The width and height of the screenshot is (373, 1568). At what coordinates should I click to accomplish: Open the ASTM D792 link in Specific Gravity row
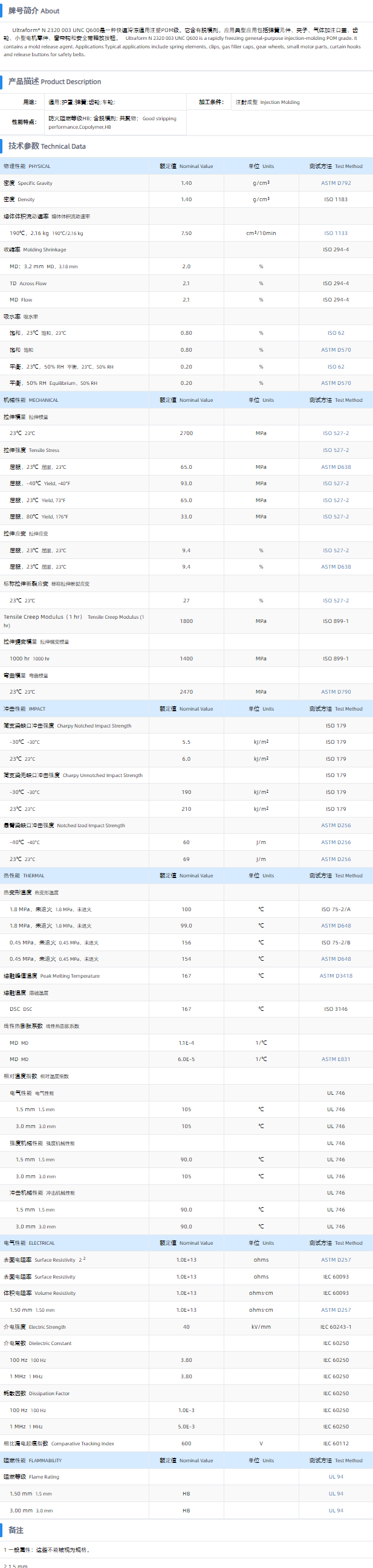click(x=336, y=183)
